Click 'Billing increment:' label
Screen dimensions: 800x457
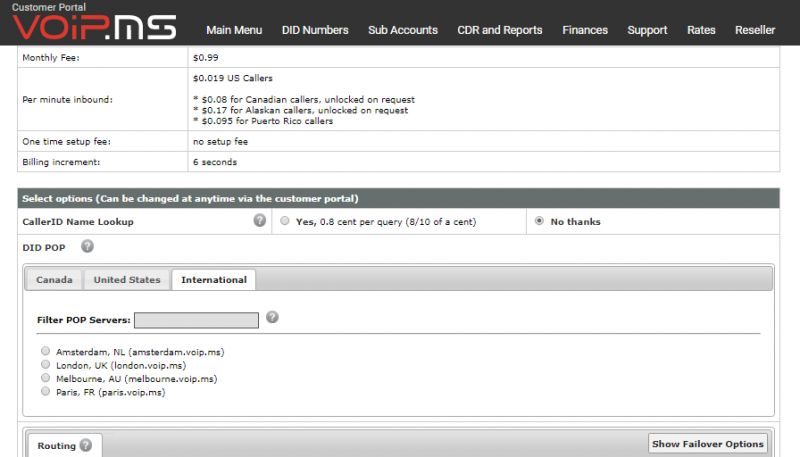pos(61,162)
